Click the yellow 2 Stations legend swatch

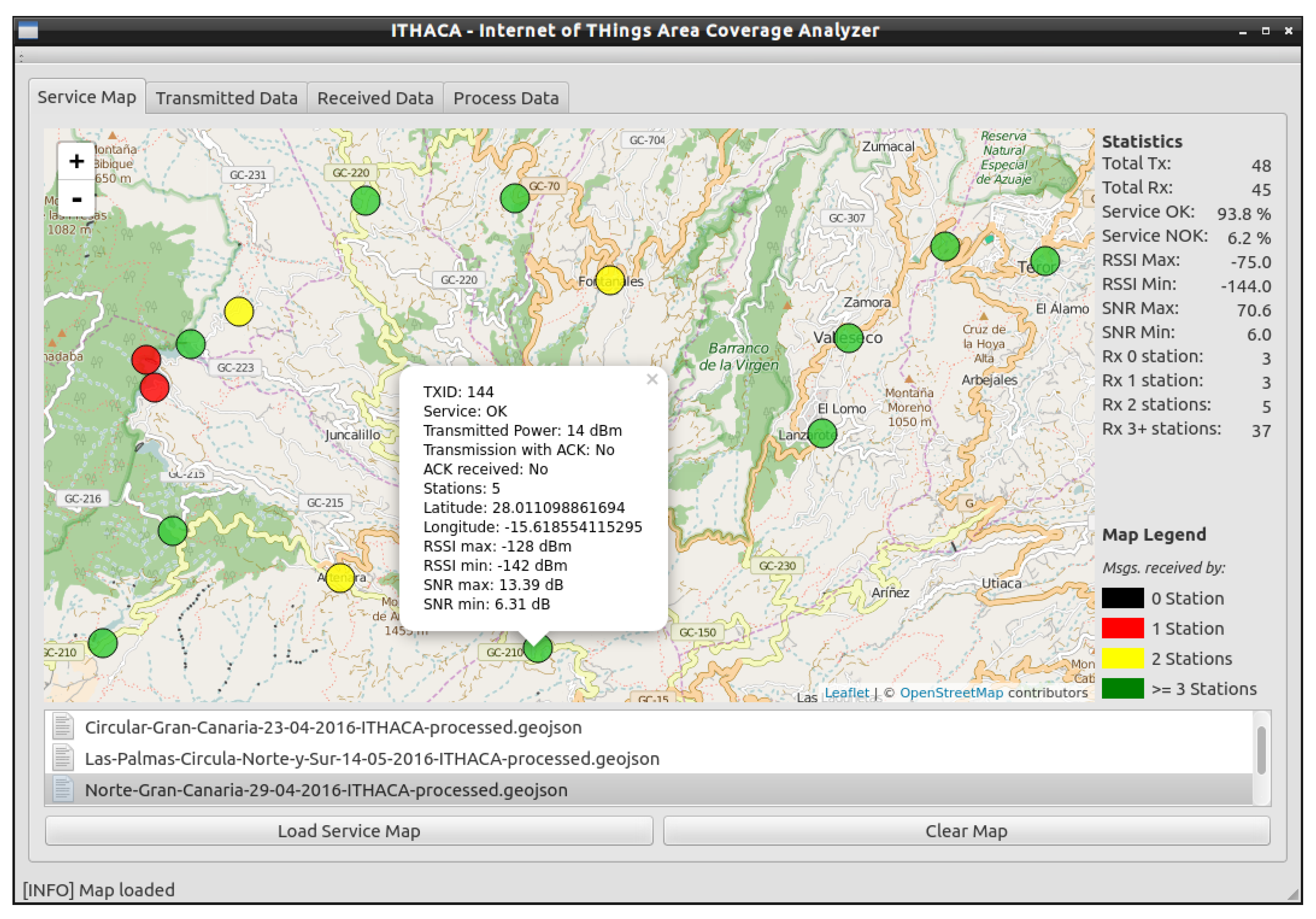click(x=1123, y=658)
